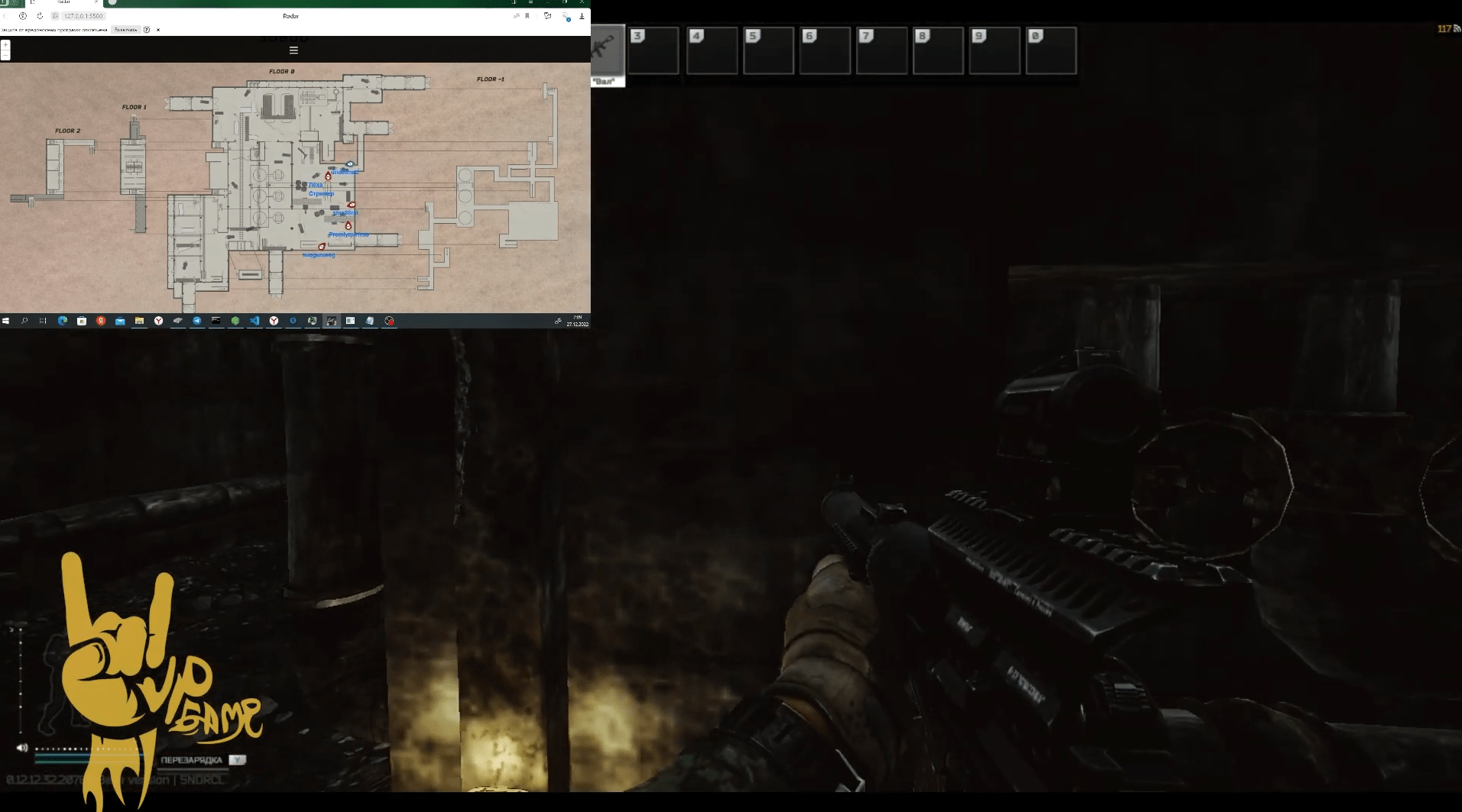Select weapon quick slot 0
The image size is (1462, 812).
tap(1052, 50)
